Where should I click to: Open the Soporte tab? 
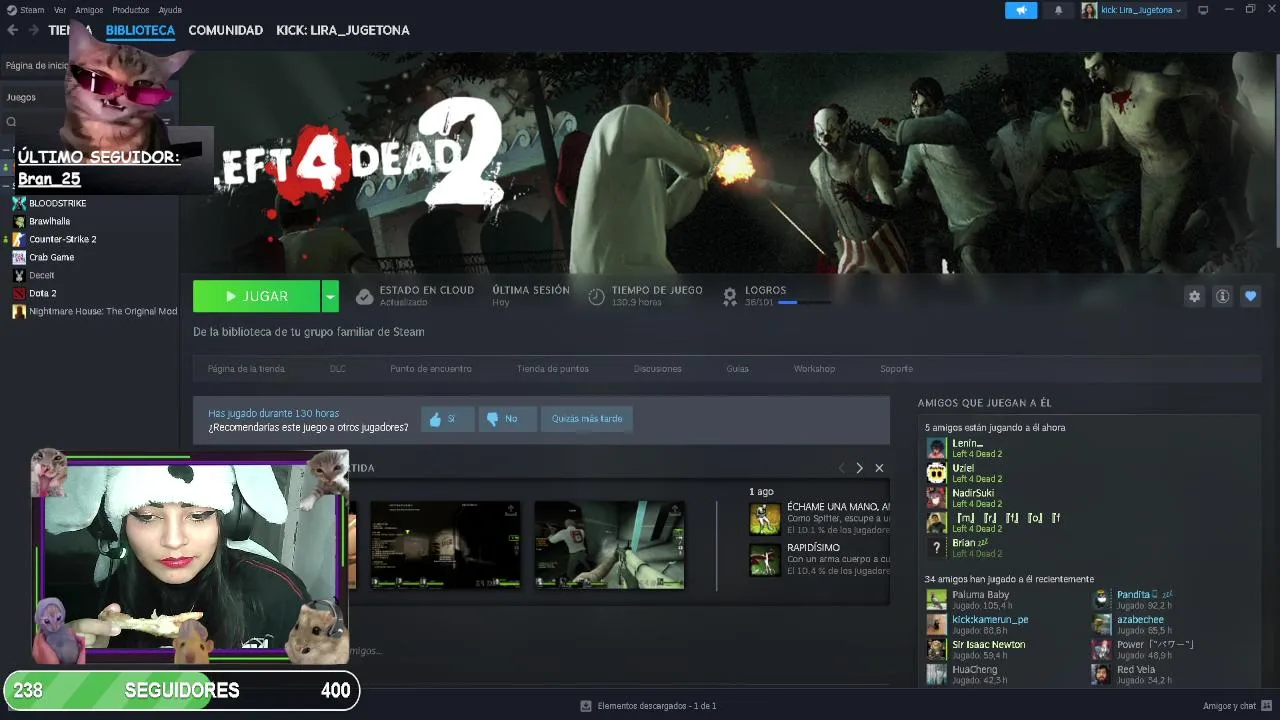896,369
